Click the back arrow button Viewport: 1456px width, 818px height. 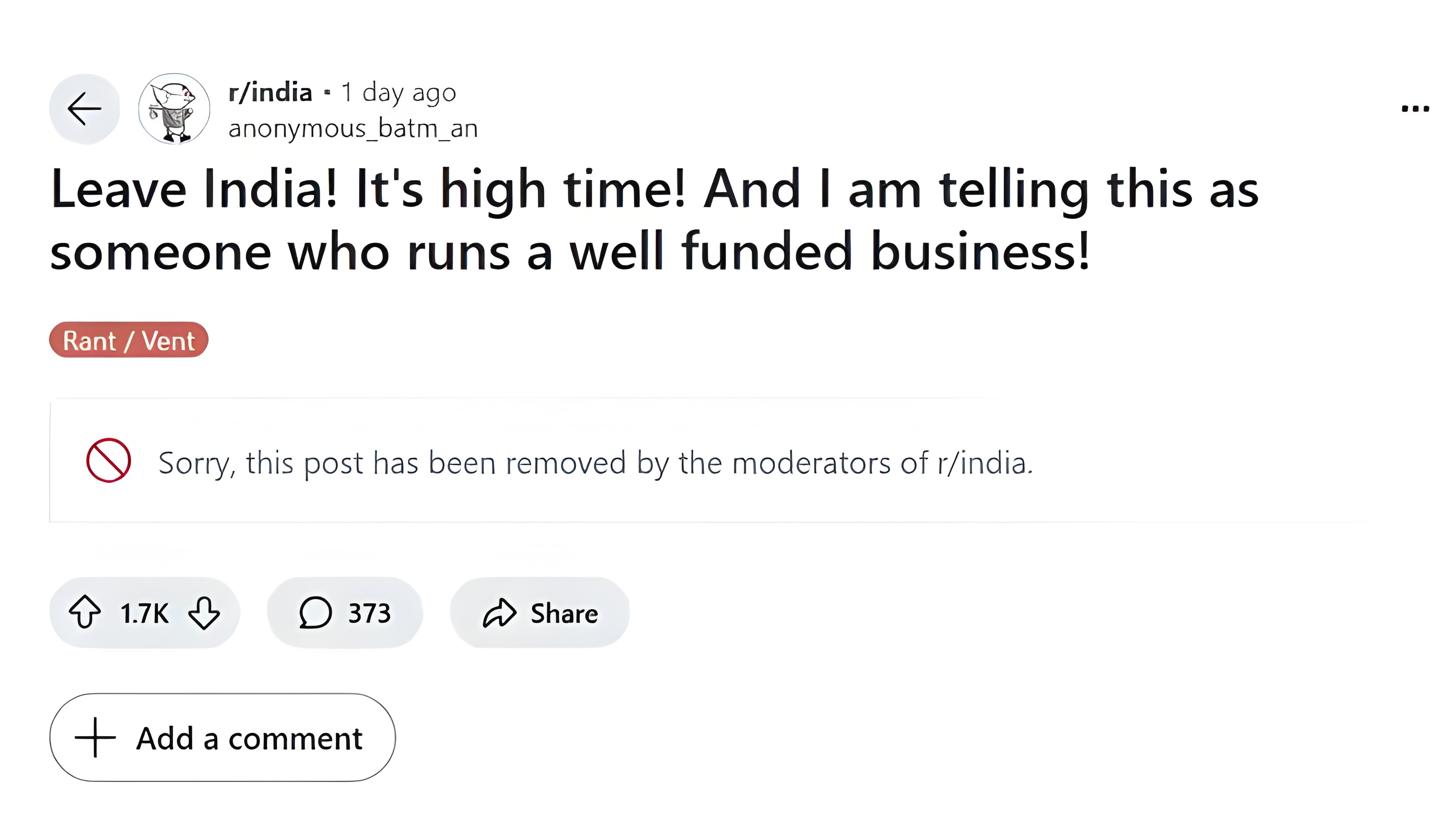click(x=84, y=108)
